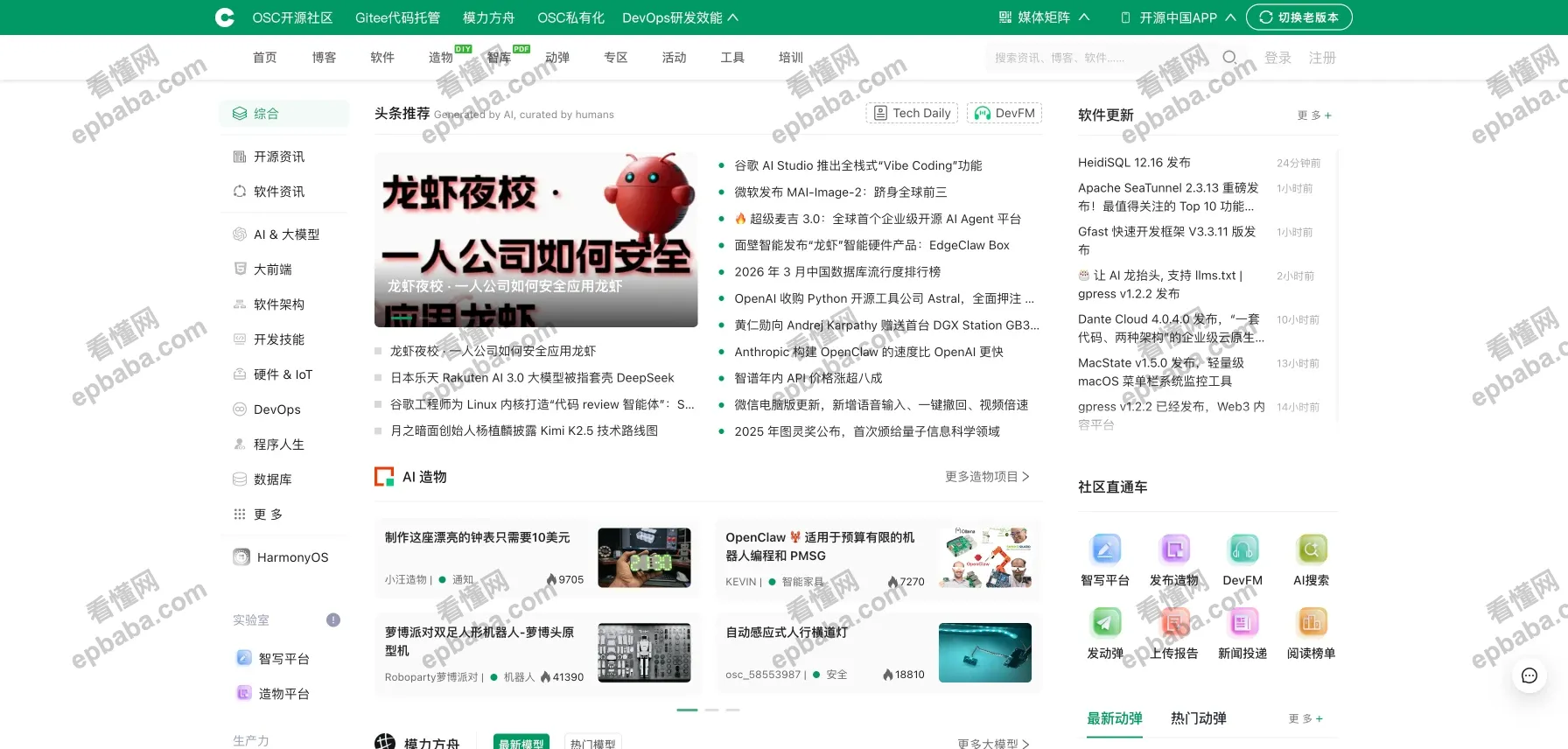The height and width of the screenshot is (749, 1568).
Task: Open the 发布造物 icon
Action: (x=1174, y=549)
